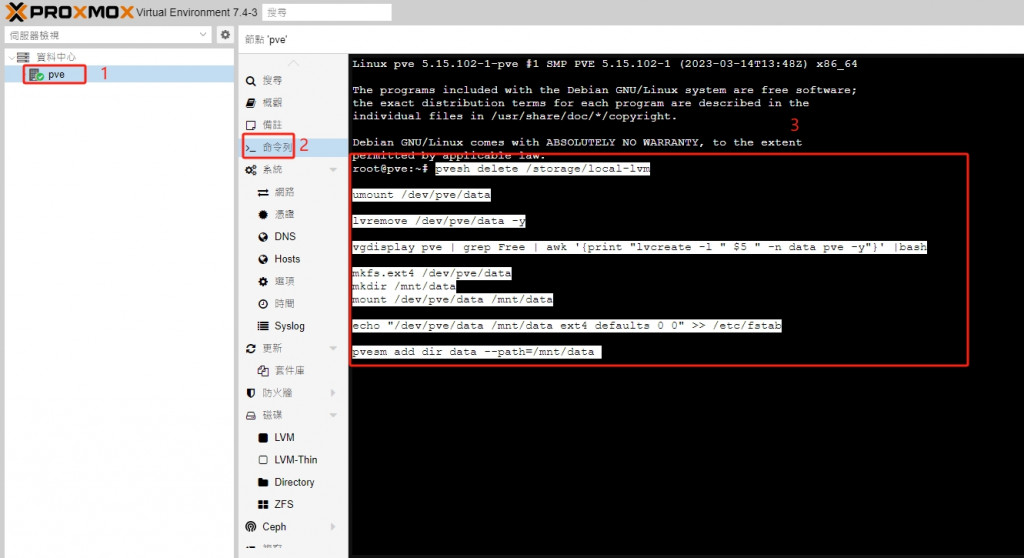Open the Search menu item (magnifier icon)
The image size is (1024, 558).
(x=272, y=80)
